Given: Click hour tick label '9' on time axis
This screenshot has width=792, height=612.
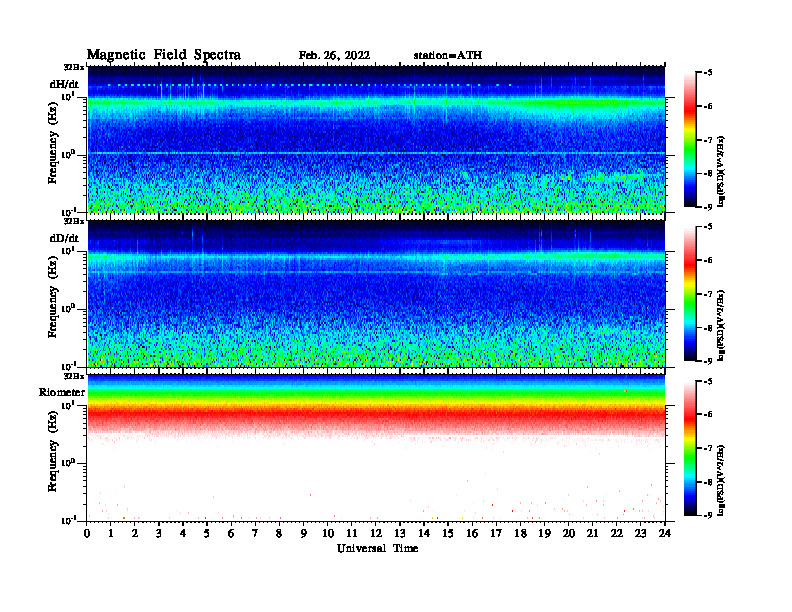Looking at the screenshot, I should tap(304, 533).
